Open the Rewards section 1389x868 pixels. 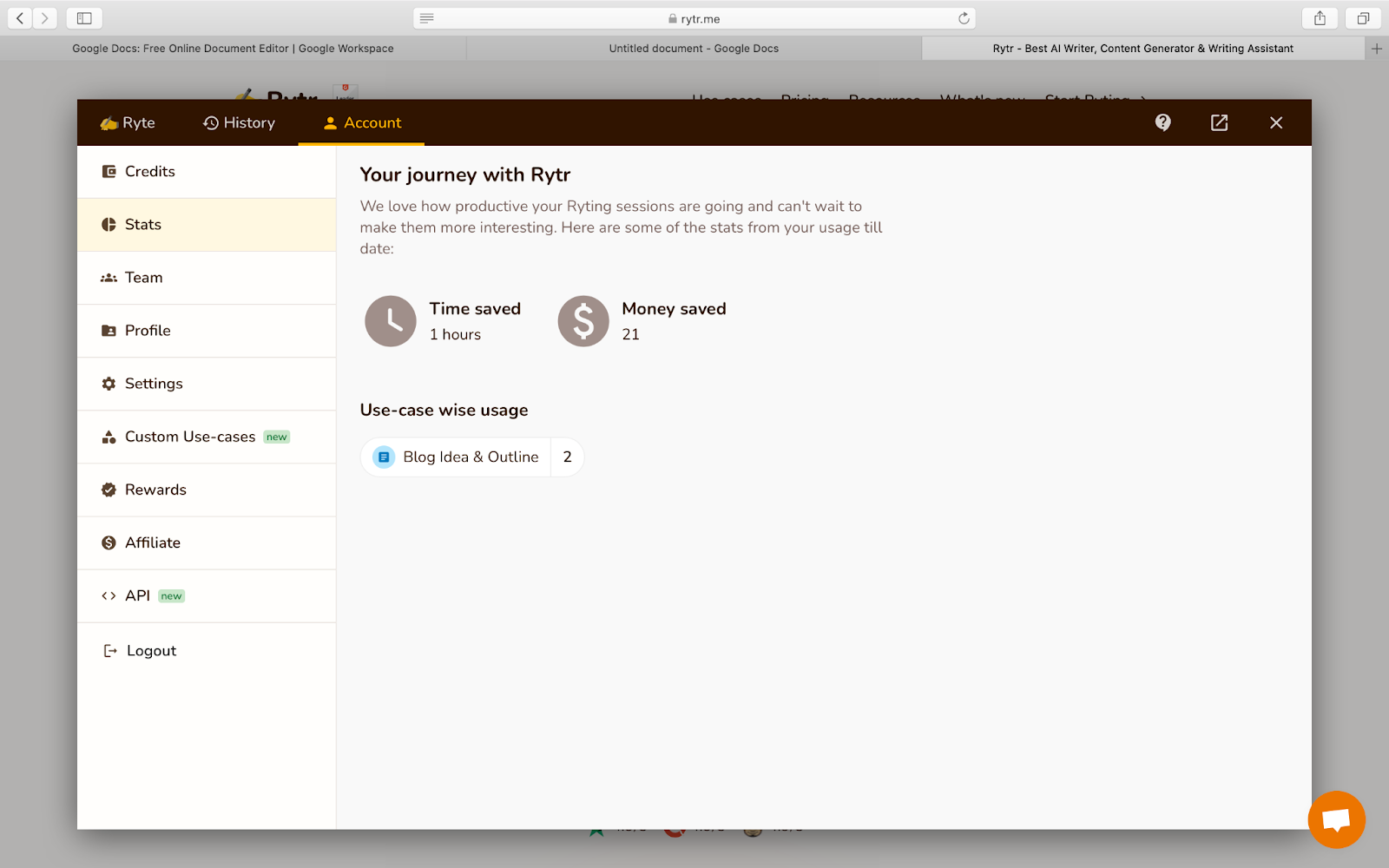tap(207, 490)
